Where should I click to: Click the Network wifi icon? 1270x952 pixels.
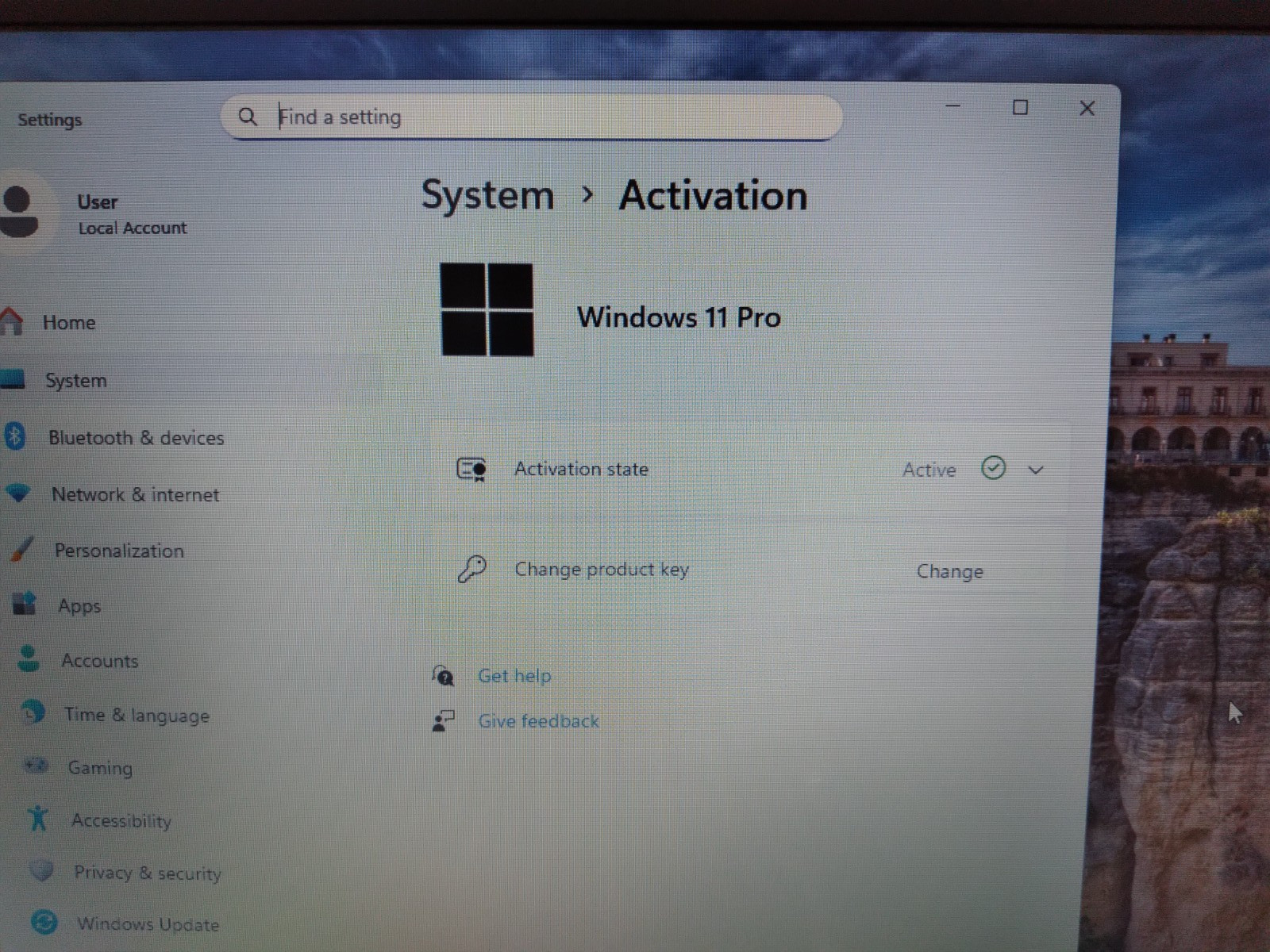pos(17,493)
